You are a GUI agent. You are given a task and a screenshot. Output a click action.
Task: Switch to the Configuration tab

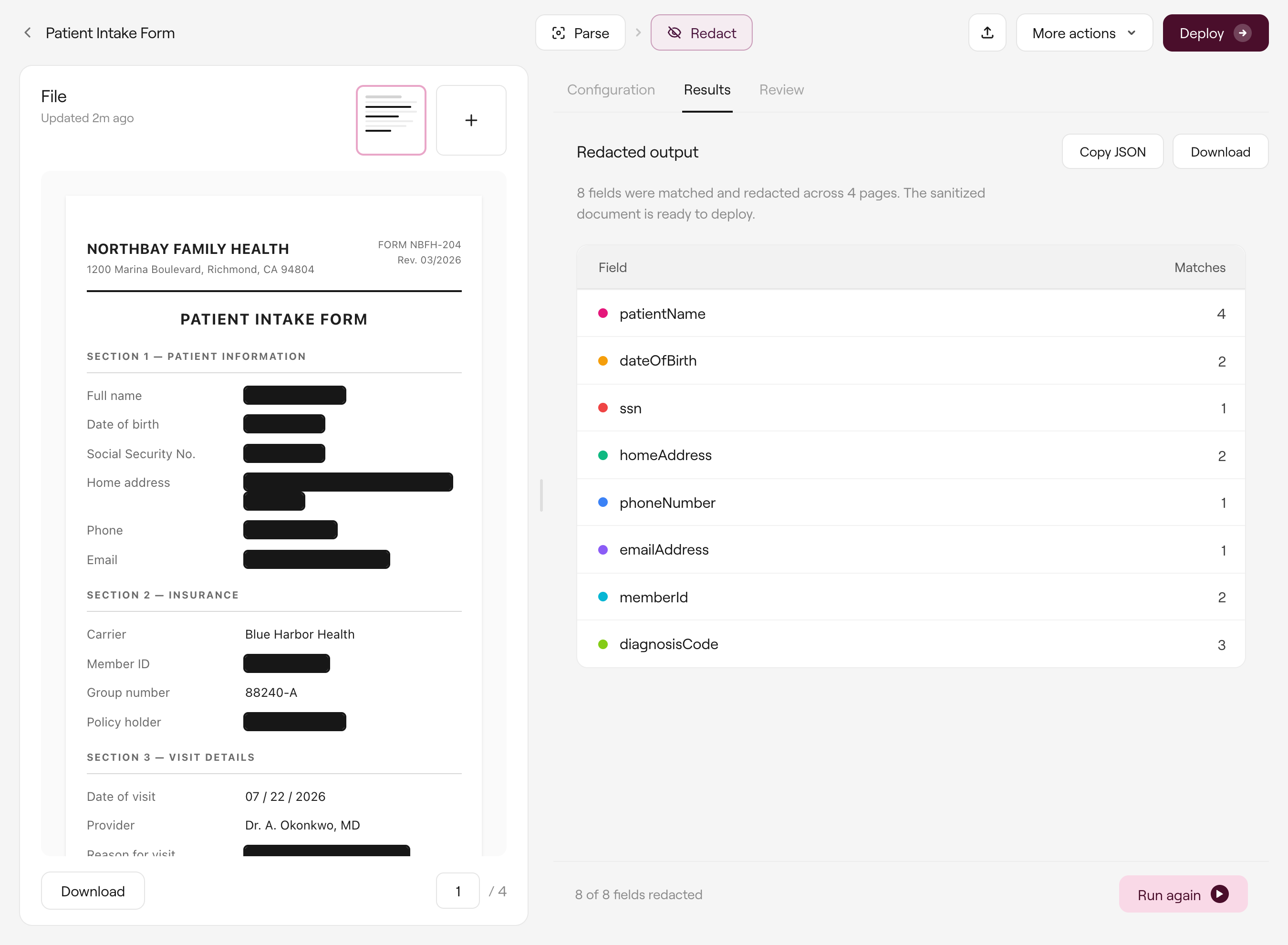coord(611,90)
